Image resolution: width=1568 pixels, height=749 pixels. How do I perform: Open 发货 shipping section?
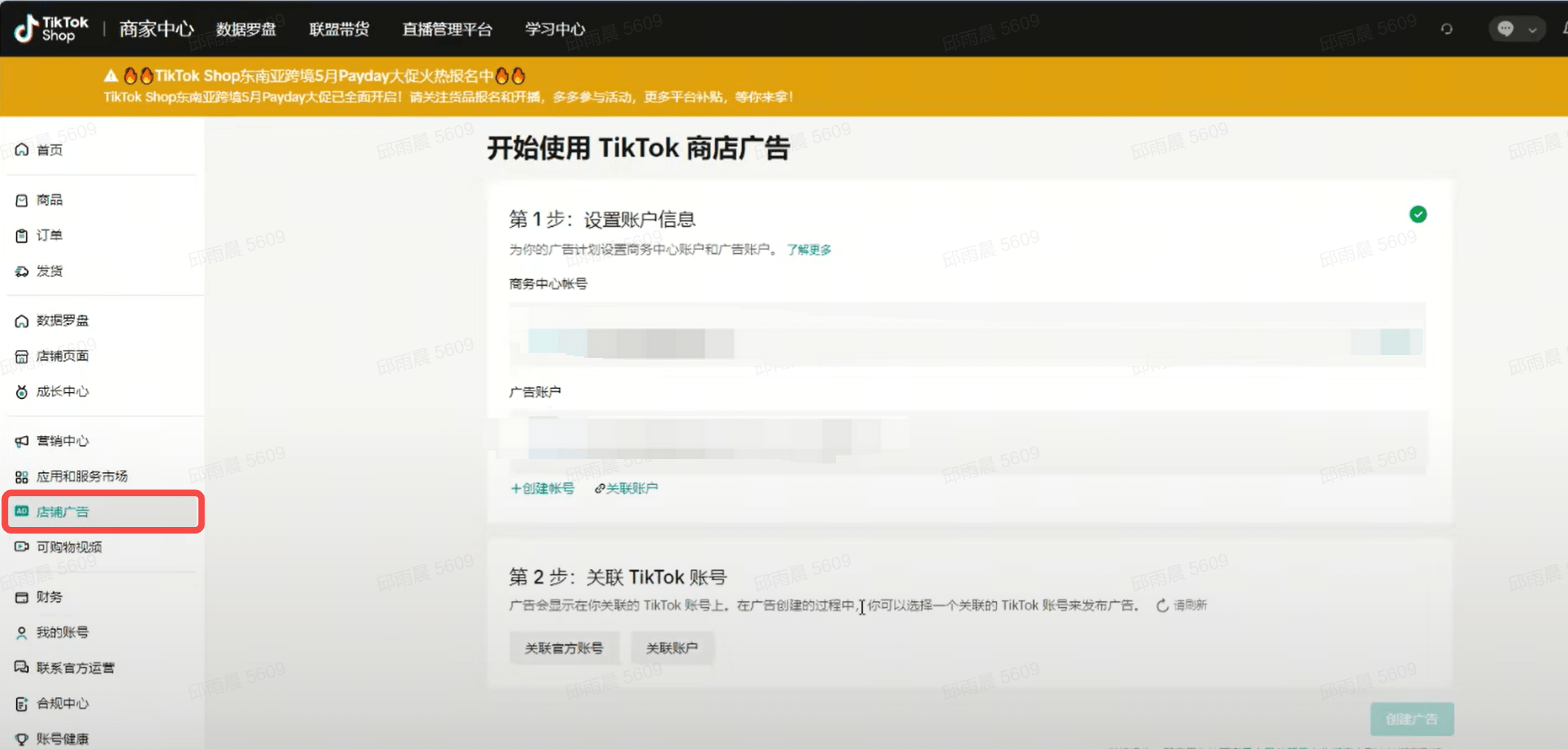tap(49, 271)
